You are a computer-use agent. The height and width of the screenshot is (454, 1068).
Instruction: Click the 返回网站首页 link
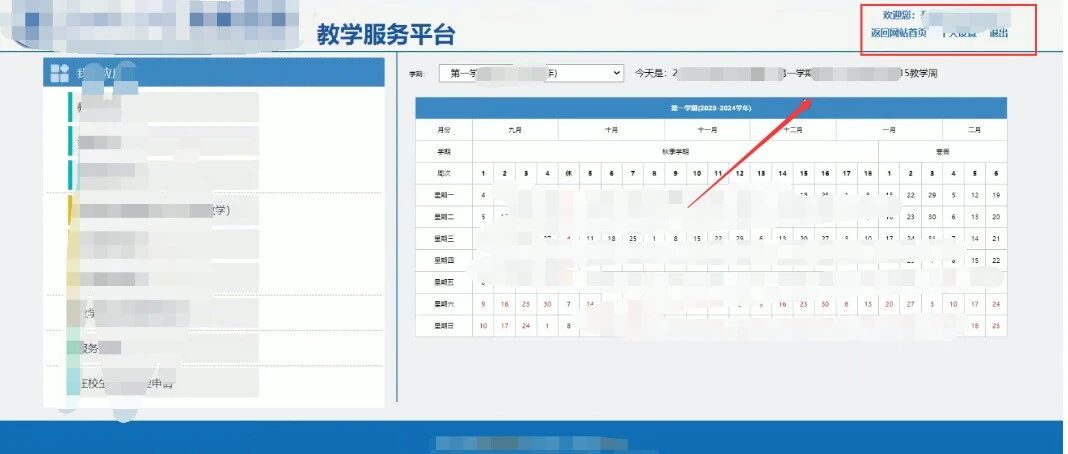pos(898,33)
